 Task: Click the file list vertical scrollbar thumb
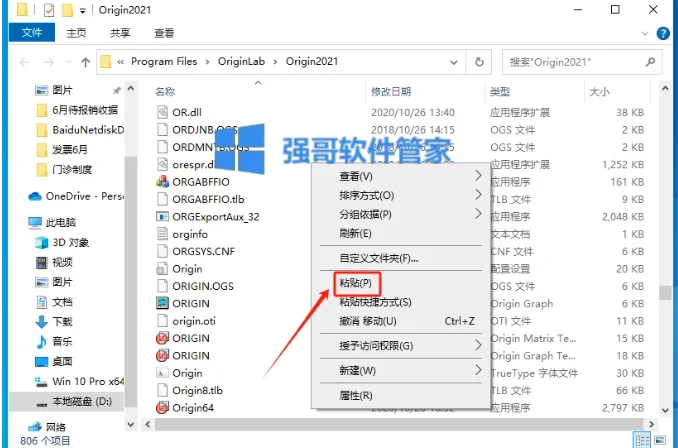(665, 293)
